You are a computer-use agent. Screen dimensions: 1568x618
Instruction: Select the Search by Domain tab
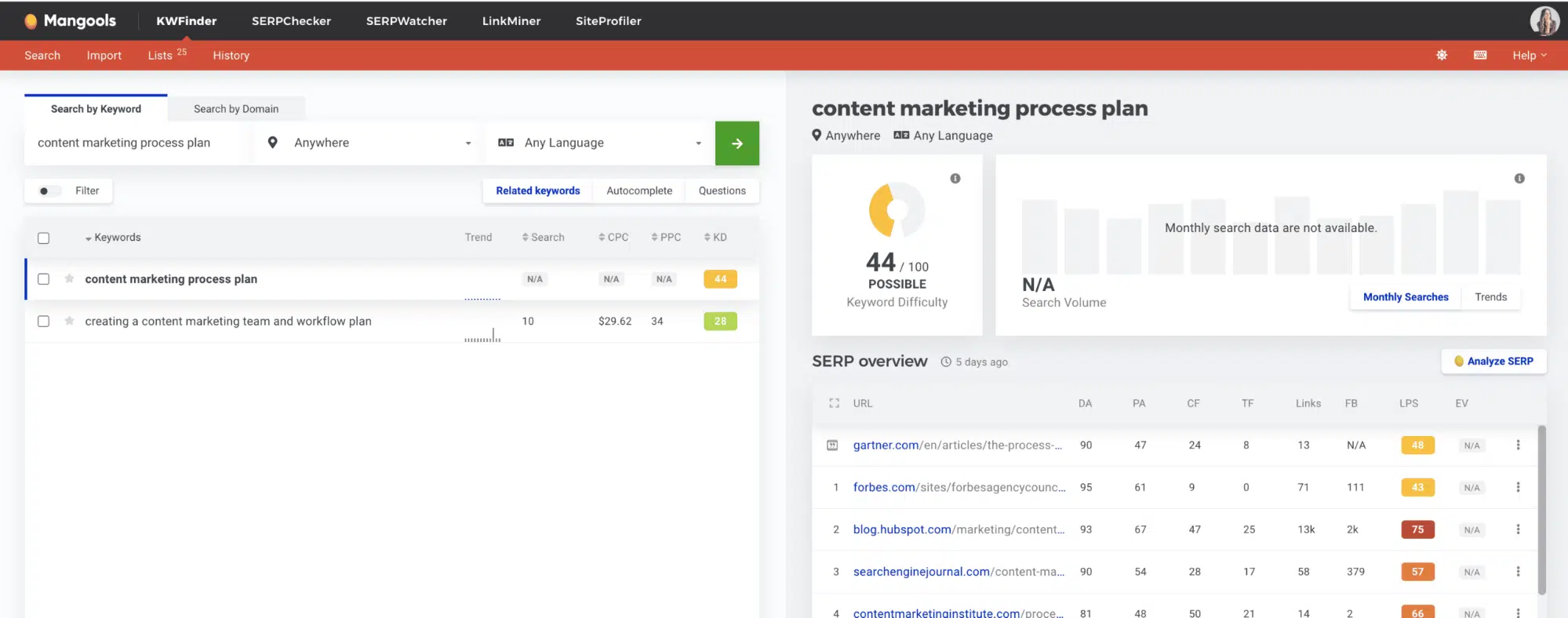236,109
